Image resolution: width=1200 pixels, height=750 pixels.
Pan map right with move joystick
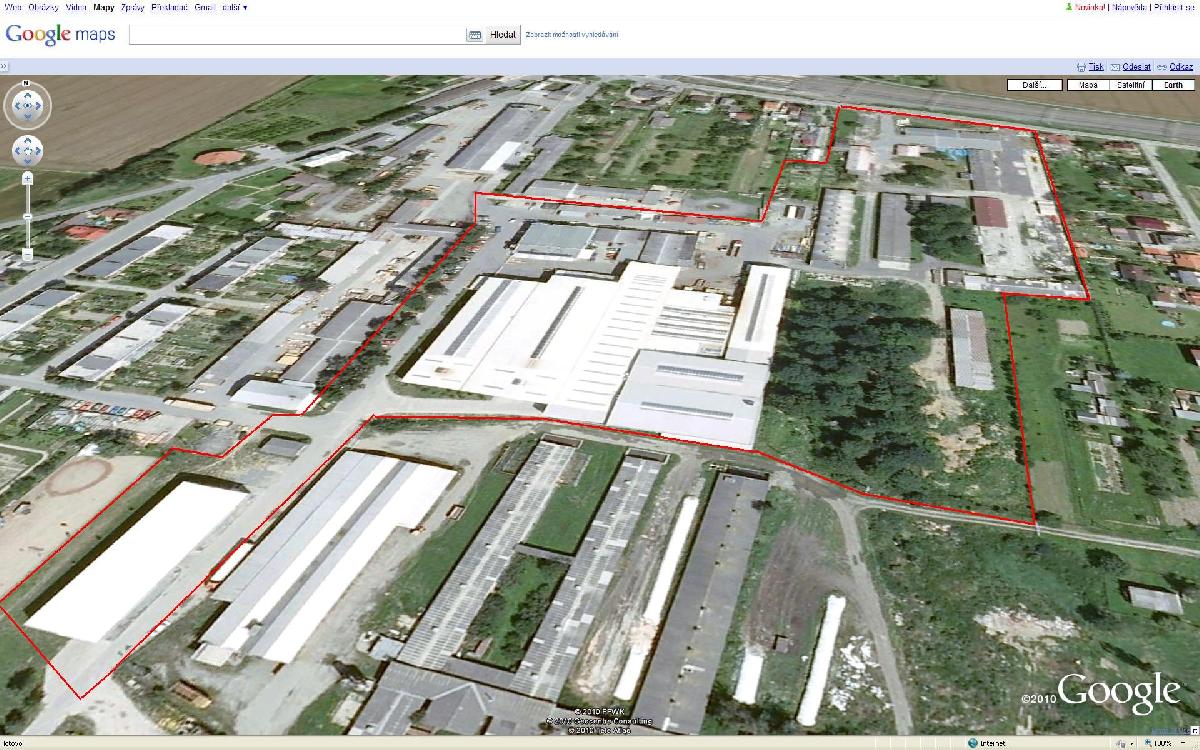tap(37, 151)
